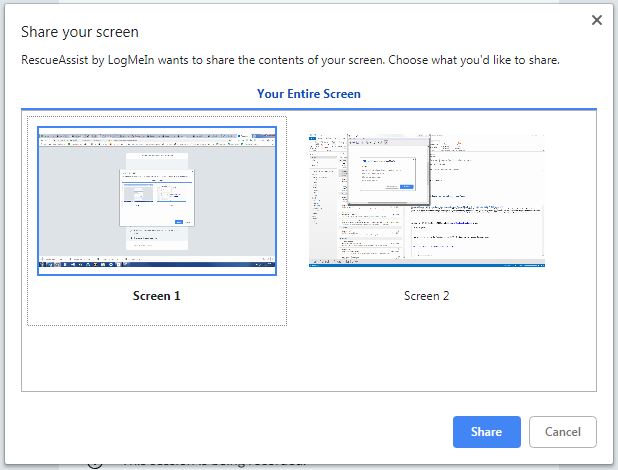The image size is (618, 470).
Task: Click the blue button inside Screen 2 preview popup
Action: click(406, 187)
